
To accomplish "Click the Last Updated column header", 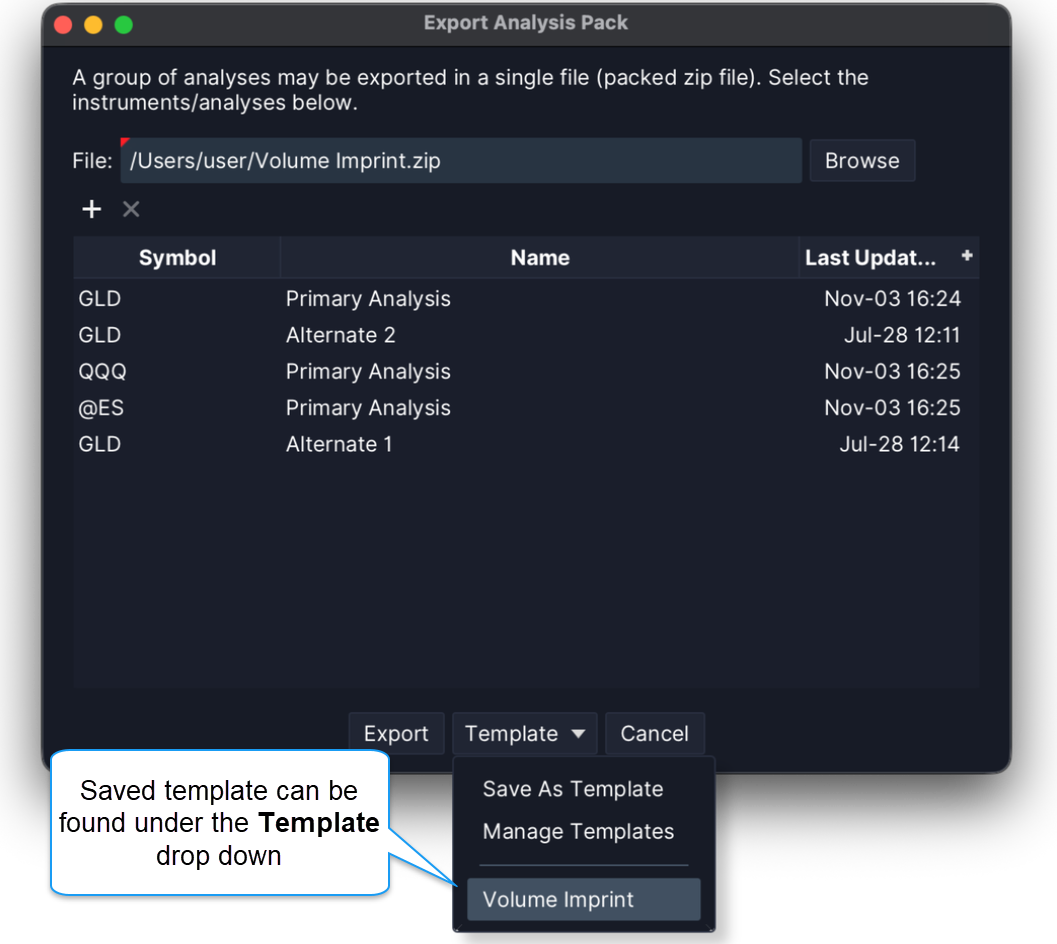I will tap(870, 257).
